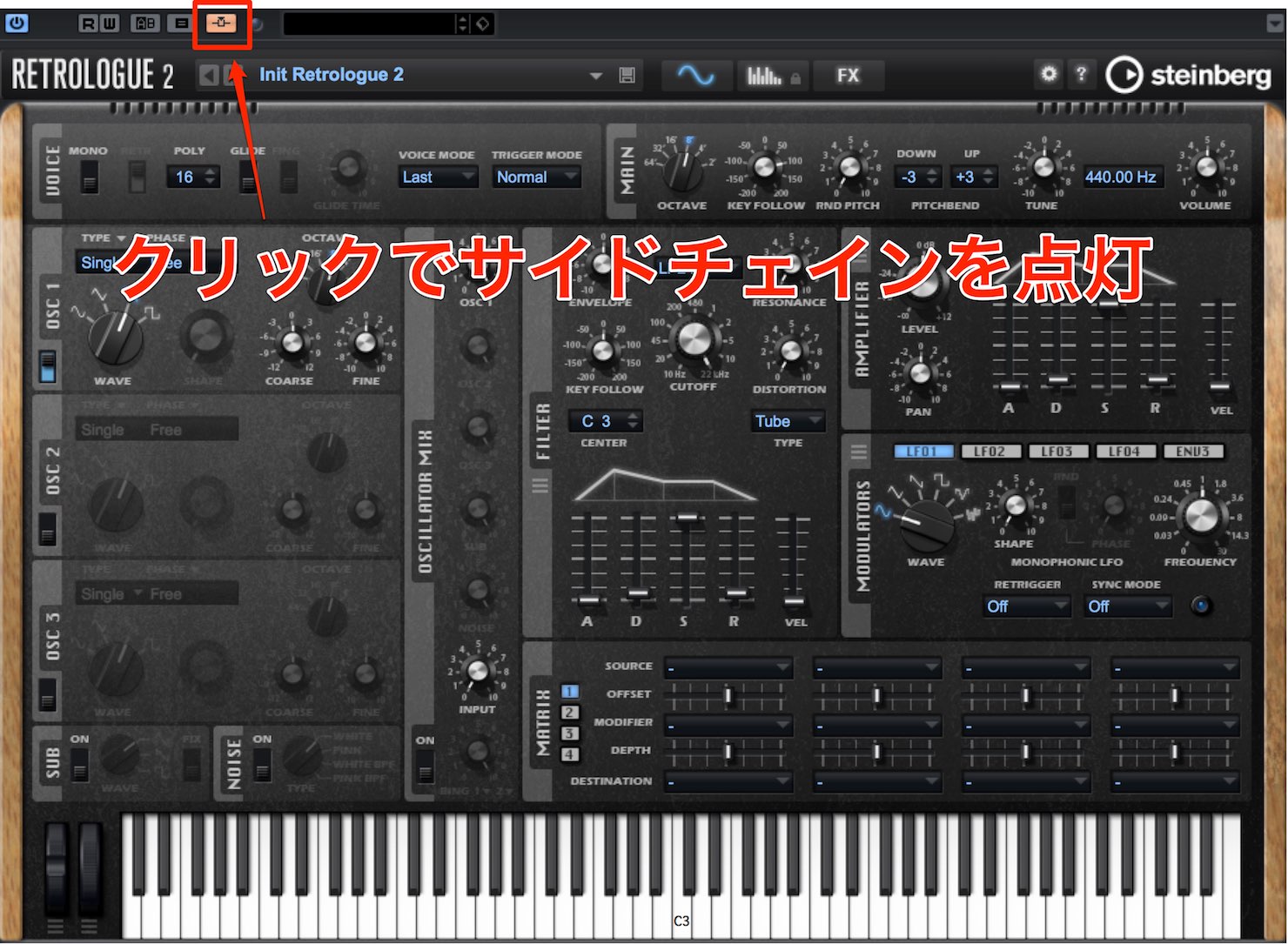
Task: Open the distortion TYPE dropdown showing Tube
Action: pyautogui.click(x=788, y=422)
